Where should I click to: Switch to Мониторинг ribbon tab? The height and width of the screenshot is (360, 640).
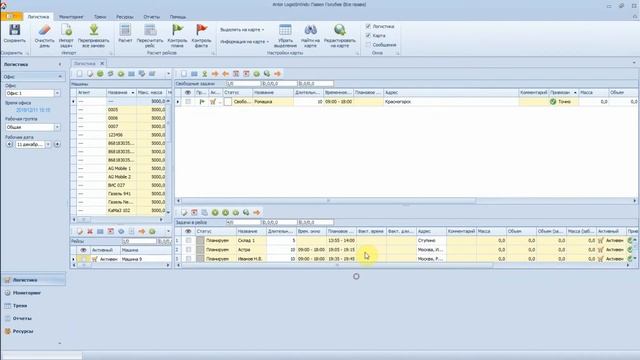click(71, 17)
